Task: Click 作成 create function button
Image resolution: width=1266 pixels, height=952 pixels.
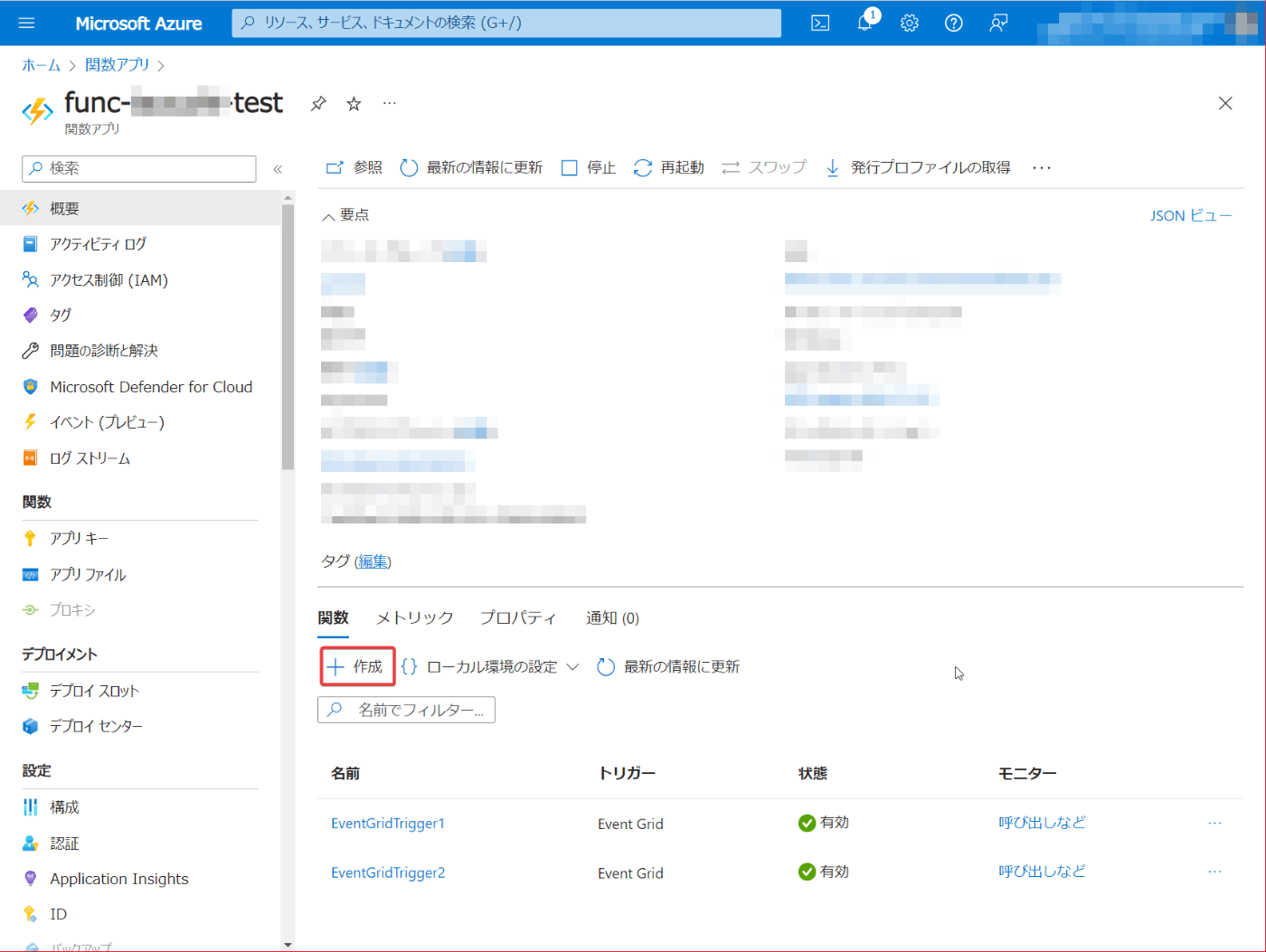Action: point(358,666)
